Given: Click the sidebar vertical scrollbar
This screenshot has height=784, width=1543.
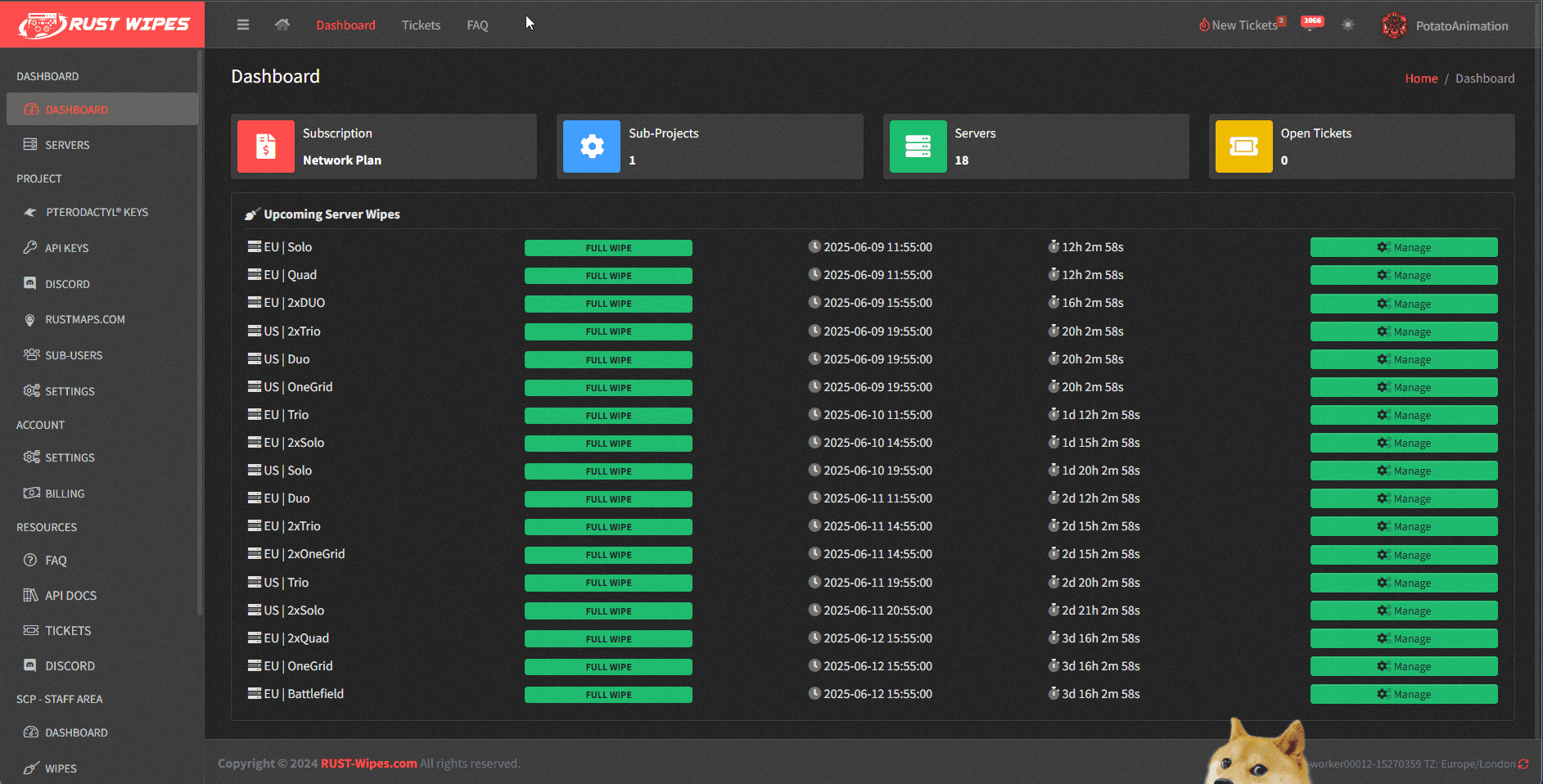Looking at the screenshot, I should click(x=200, y=327).
